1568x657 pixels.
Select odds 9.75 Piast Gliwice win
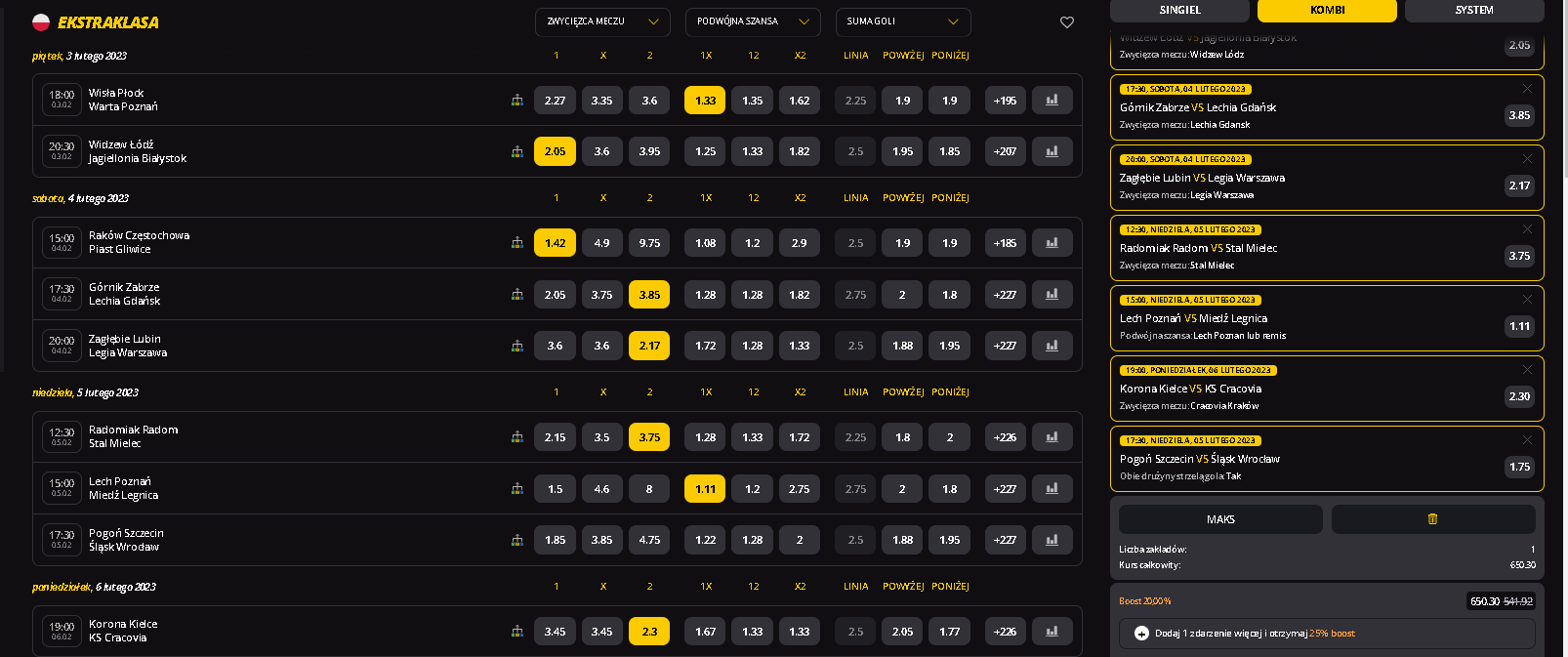pos(649,243)
